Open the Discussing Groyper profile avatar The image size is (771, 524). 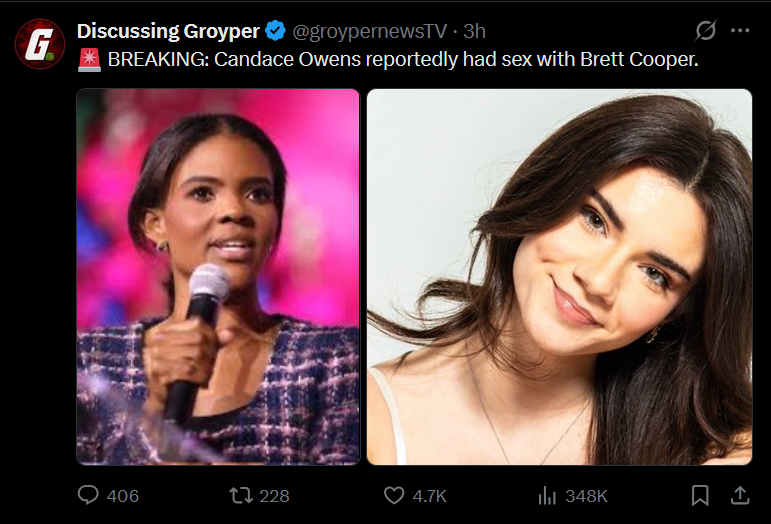coord(40,44)
